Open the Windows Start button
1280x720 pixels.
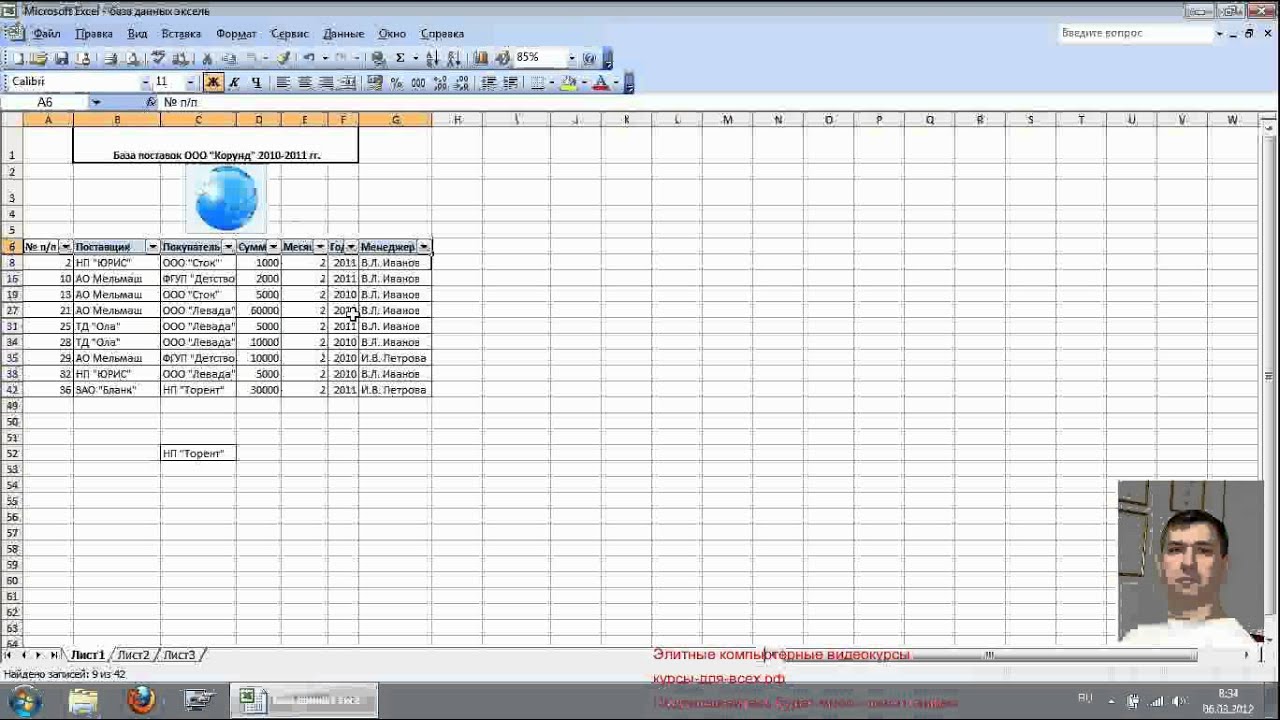pos(25,701)
